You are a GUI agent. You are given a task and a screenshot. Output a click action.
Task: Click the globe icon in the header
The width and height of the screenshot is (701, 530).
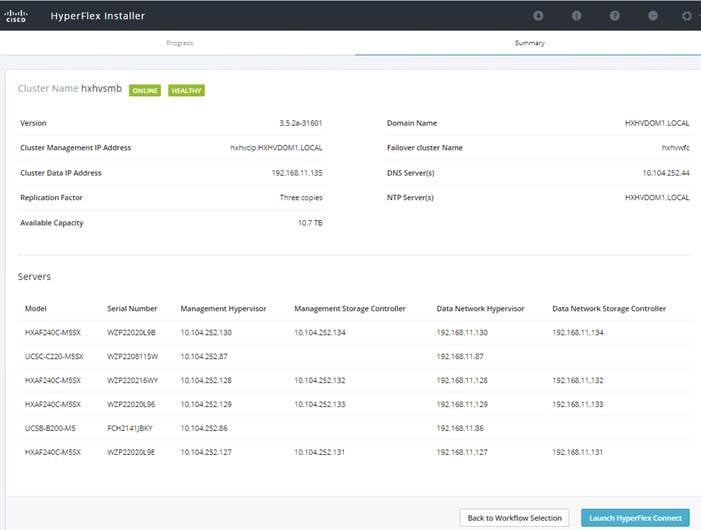click(653, 16)
